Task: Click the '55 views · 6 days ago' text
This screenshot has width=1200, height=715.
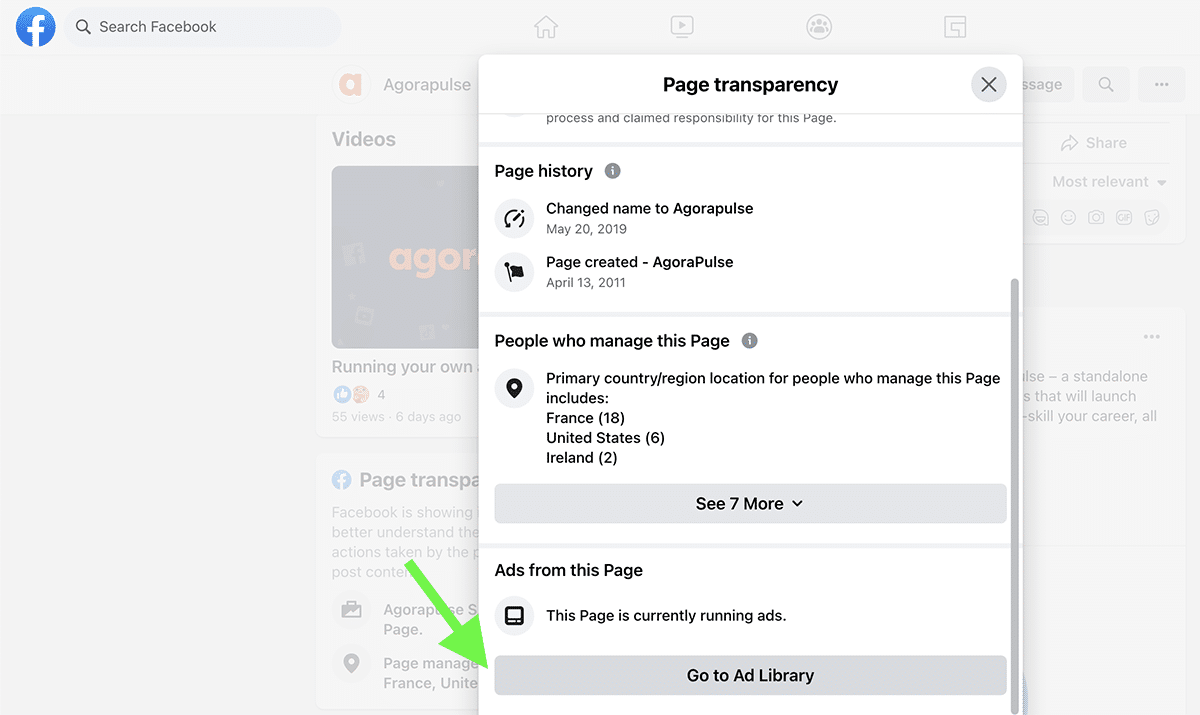Action: pyautogui.click(x=397, y=417)
